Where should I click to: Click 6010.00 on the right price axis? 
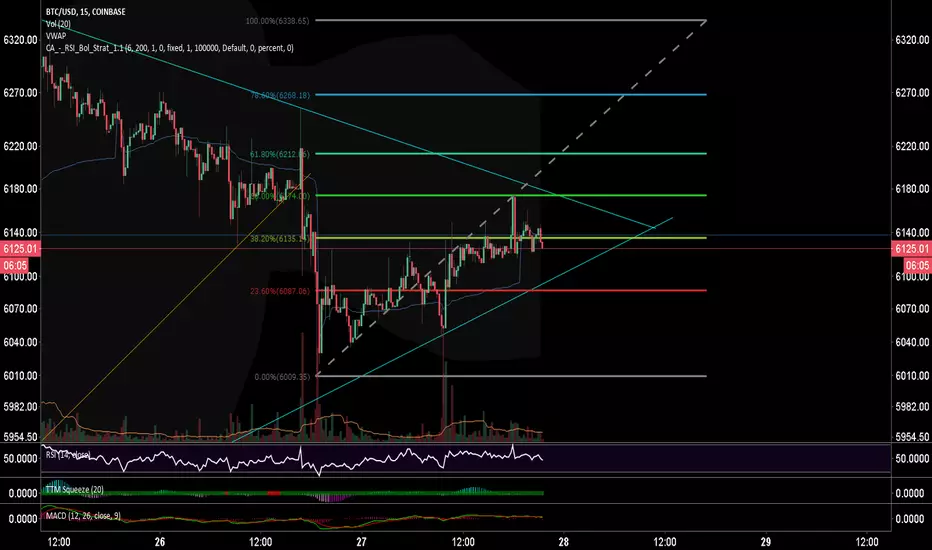[912, 376]
